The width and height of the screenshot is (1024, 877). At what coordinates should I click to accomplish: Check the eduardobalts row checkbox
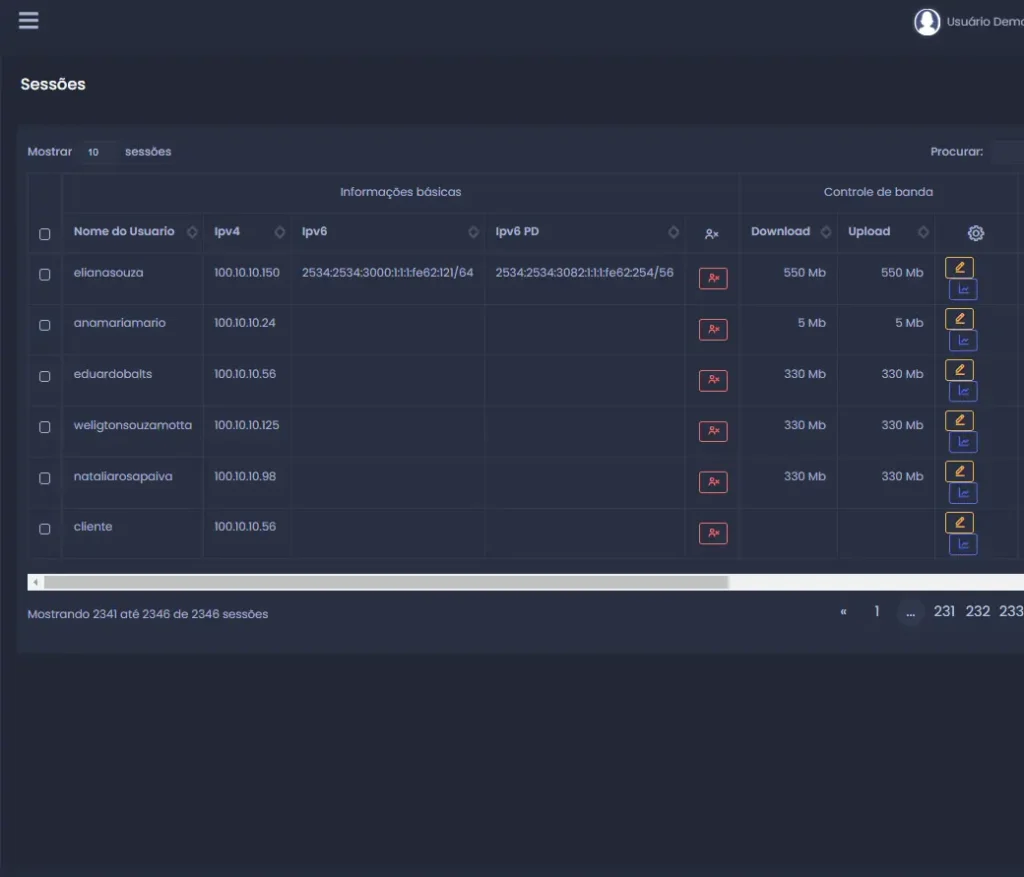point(44,376)
